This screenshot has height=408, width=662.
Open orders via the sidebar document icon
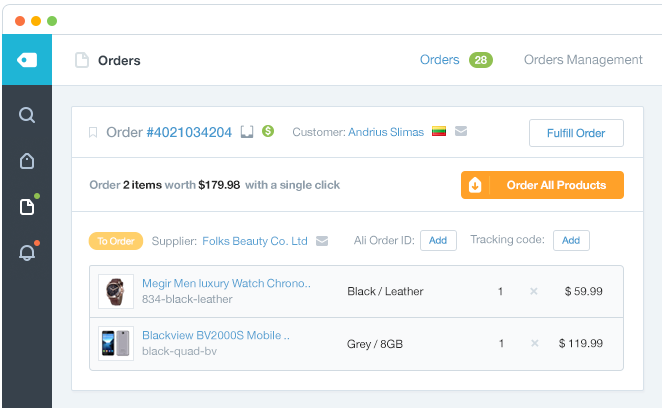pyautogui.click(x=27, y=207)
